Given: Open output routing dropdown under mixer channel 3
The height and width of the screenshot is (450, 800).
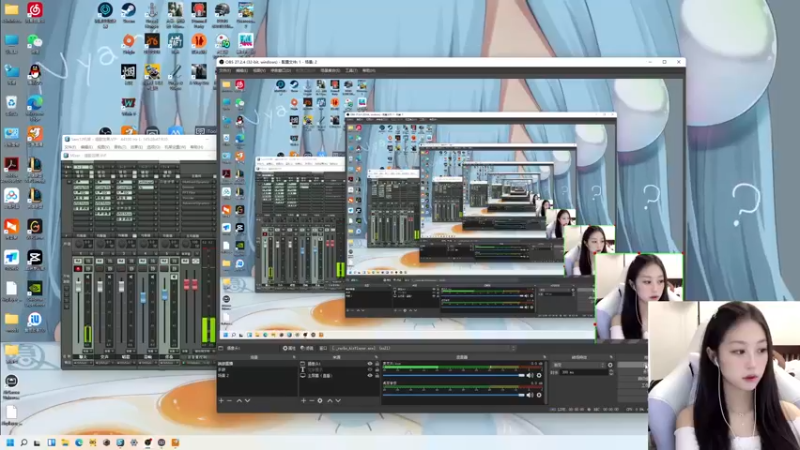Looking at the screenshot, I should (x=126, y=363).
